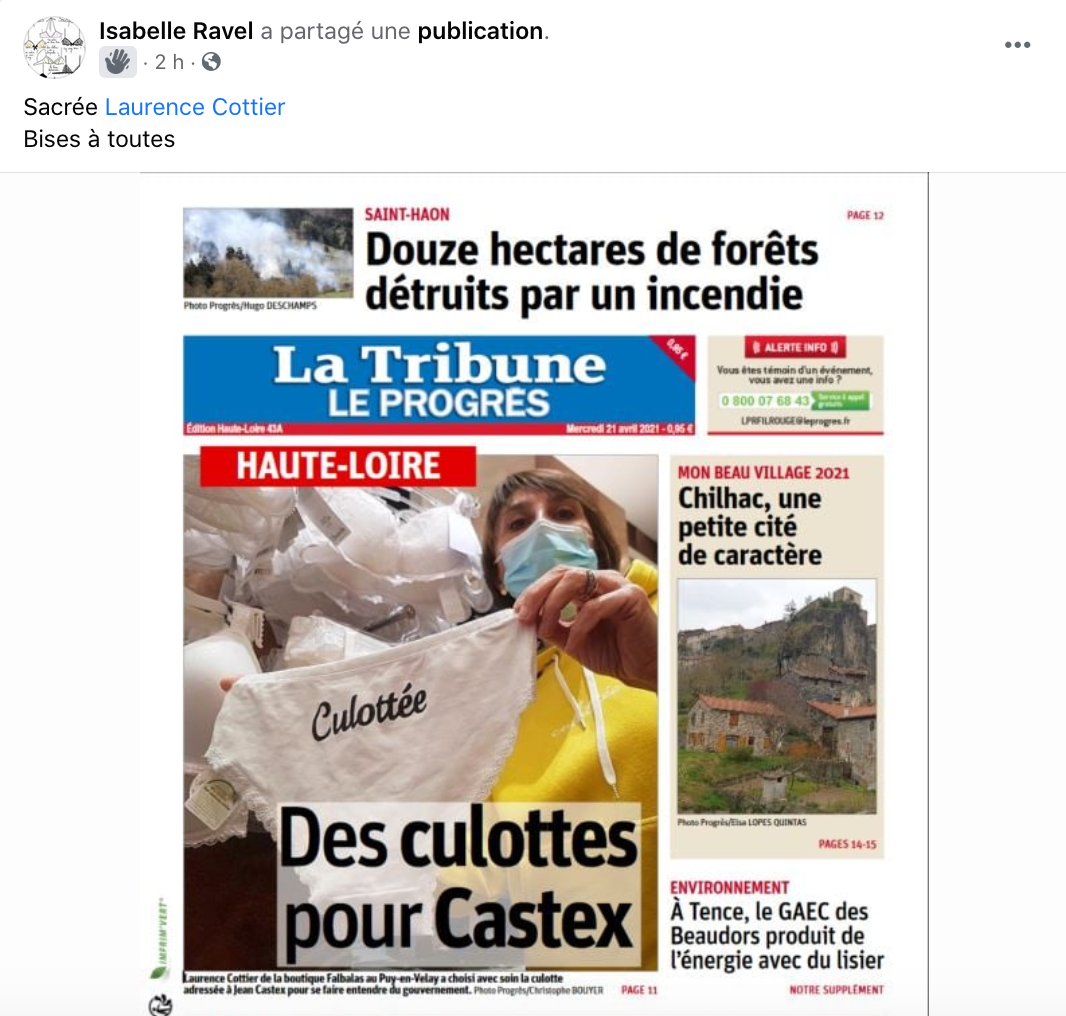Click the globe public audience icon
Viewport: 1066px width, 1016px height.
(211, 62)
